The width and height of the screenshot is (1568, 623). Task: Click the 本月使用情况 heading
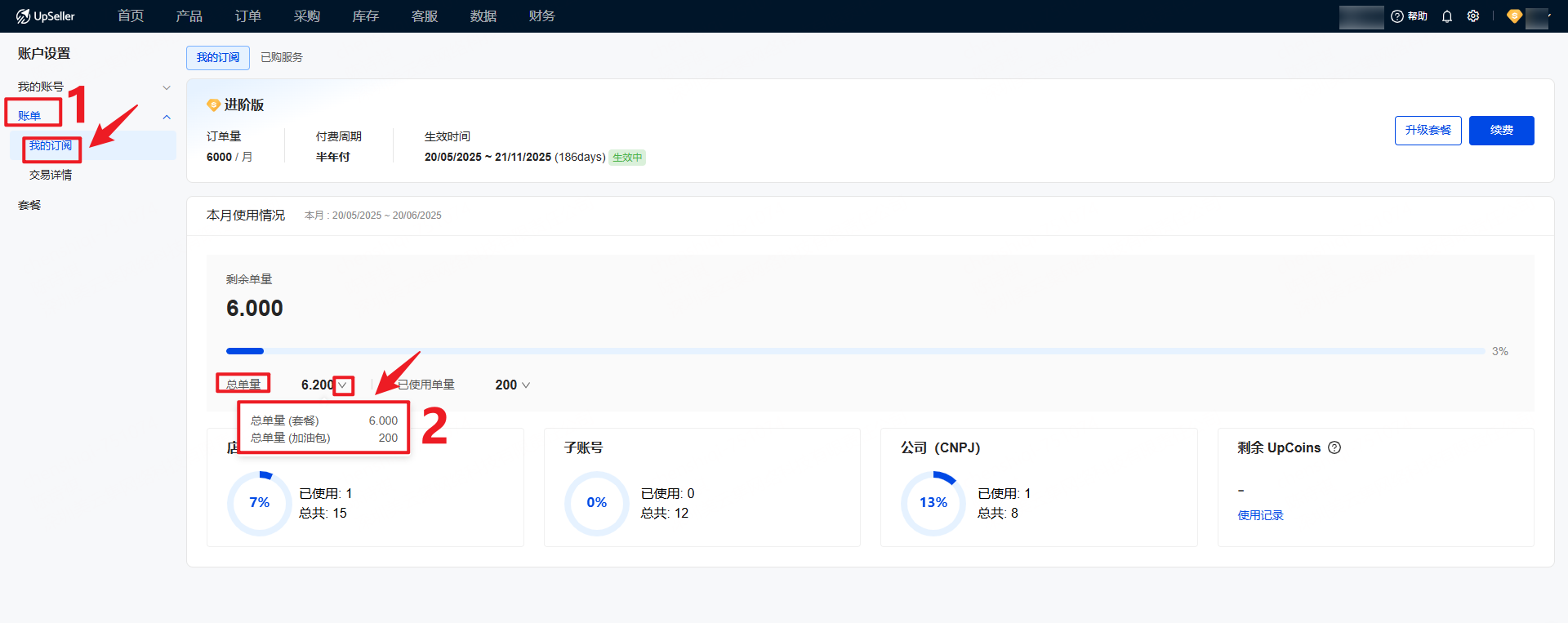tap(246, 216)
